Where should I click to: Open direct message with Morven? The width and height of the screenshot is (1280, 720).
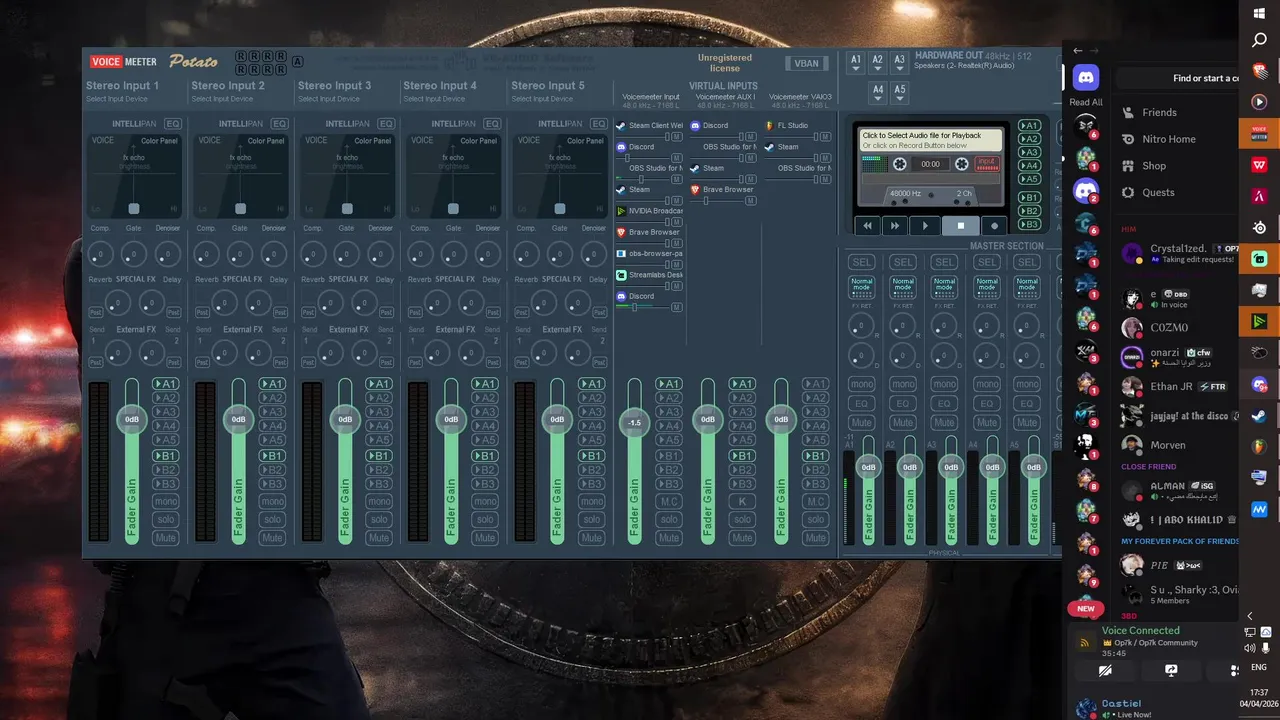[x=1180, y=445]
